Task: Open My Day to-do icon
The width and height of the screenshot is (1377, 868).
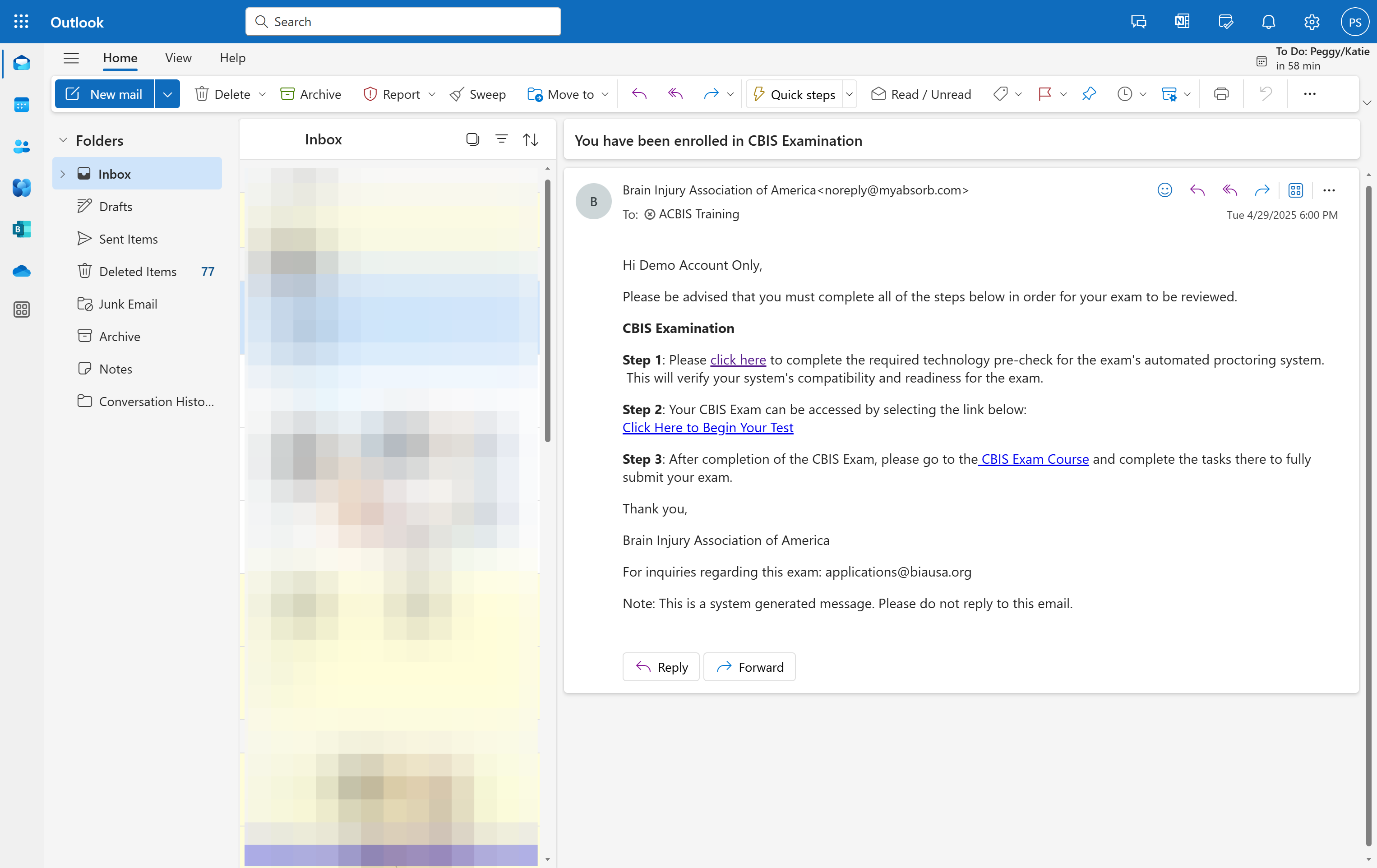Action: point(1225,22)
